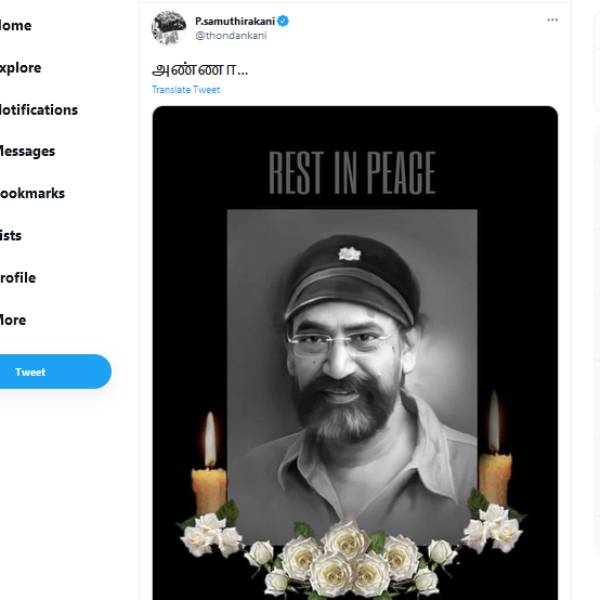The image size is (600, 600).
Task: Go to Profile in sidebar
Action: [18, 278]
